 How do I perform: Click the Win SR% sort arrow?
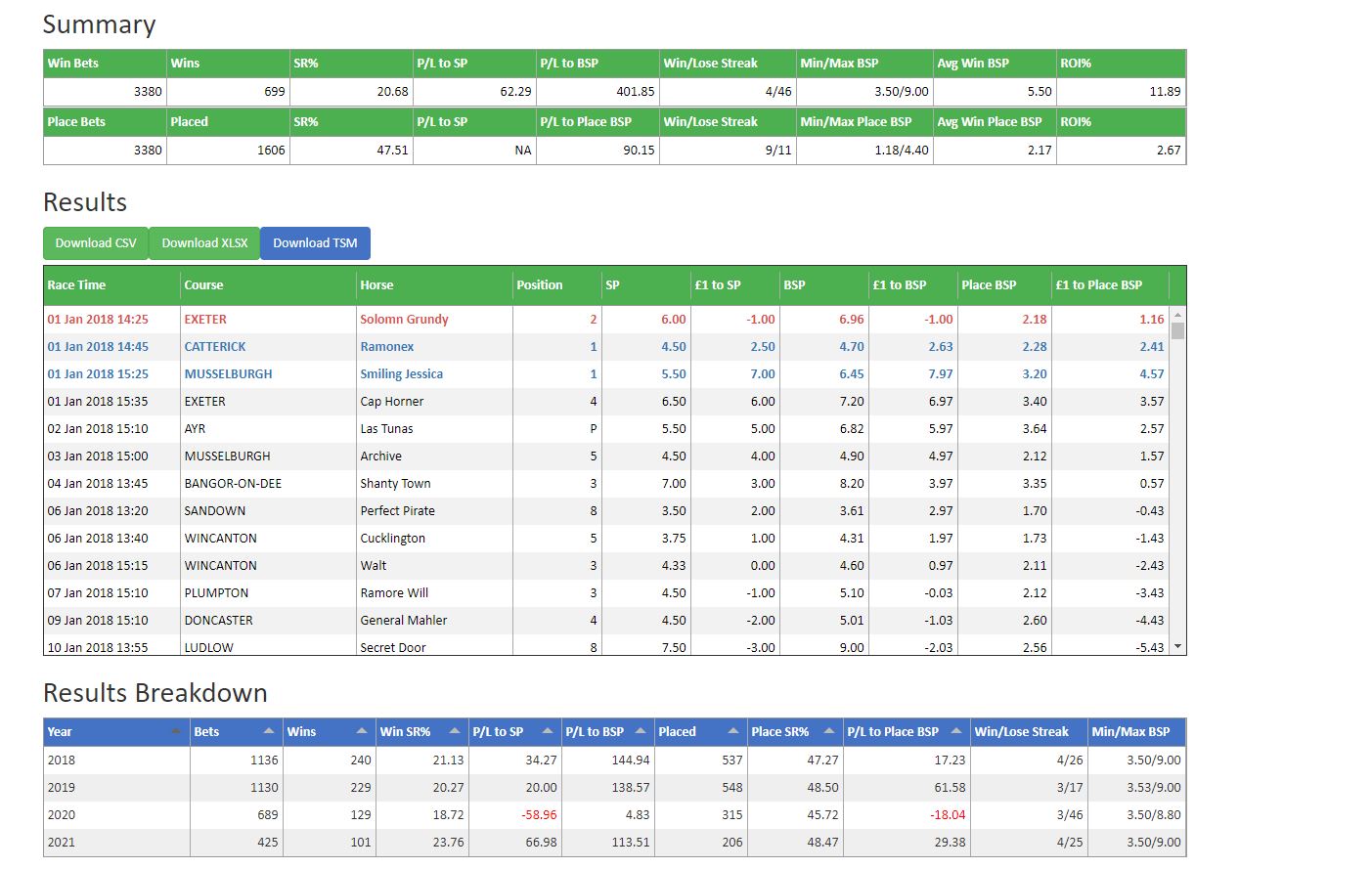coord(455,731)
